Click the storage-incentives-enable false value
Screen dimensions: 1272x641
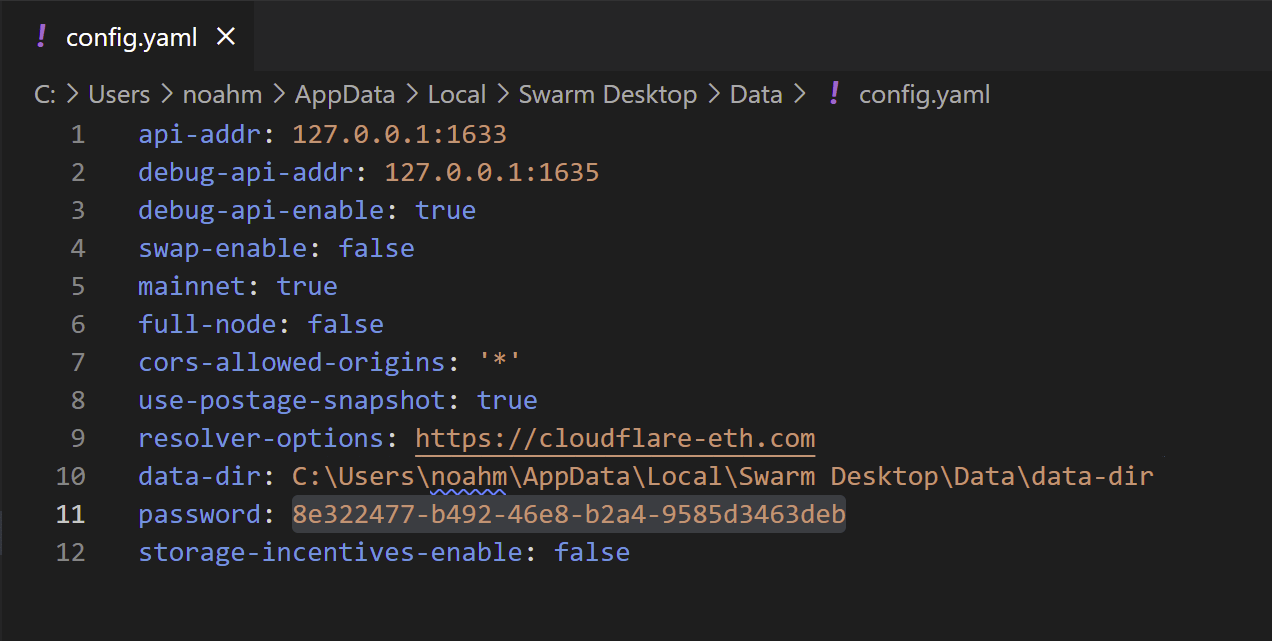click(x=592, y=553)
